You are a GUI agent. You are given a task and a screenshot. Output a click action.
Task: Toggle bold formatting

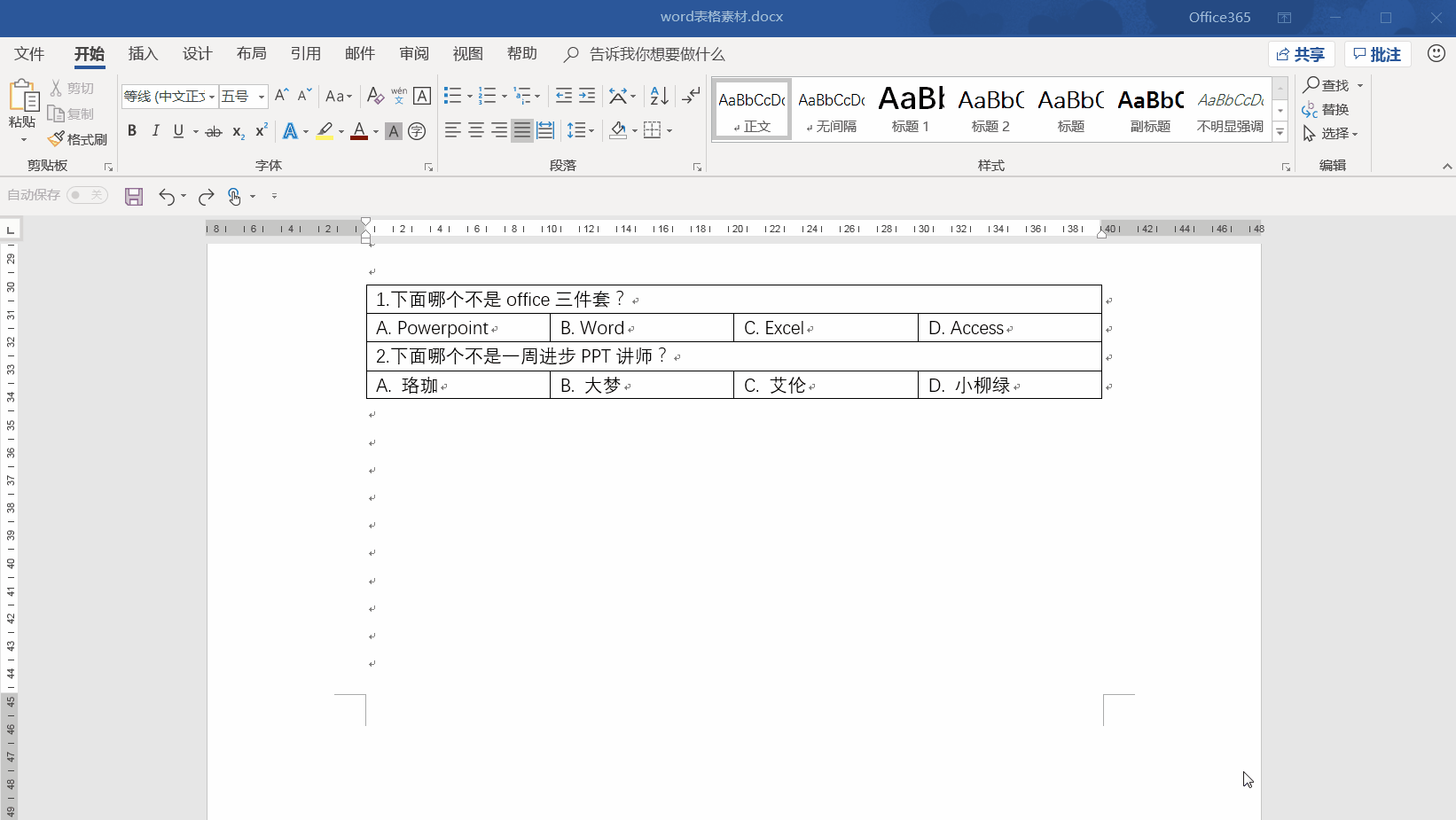click(x=132, y=130)
